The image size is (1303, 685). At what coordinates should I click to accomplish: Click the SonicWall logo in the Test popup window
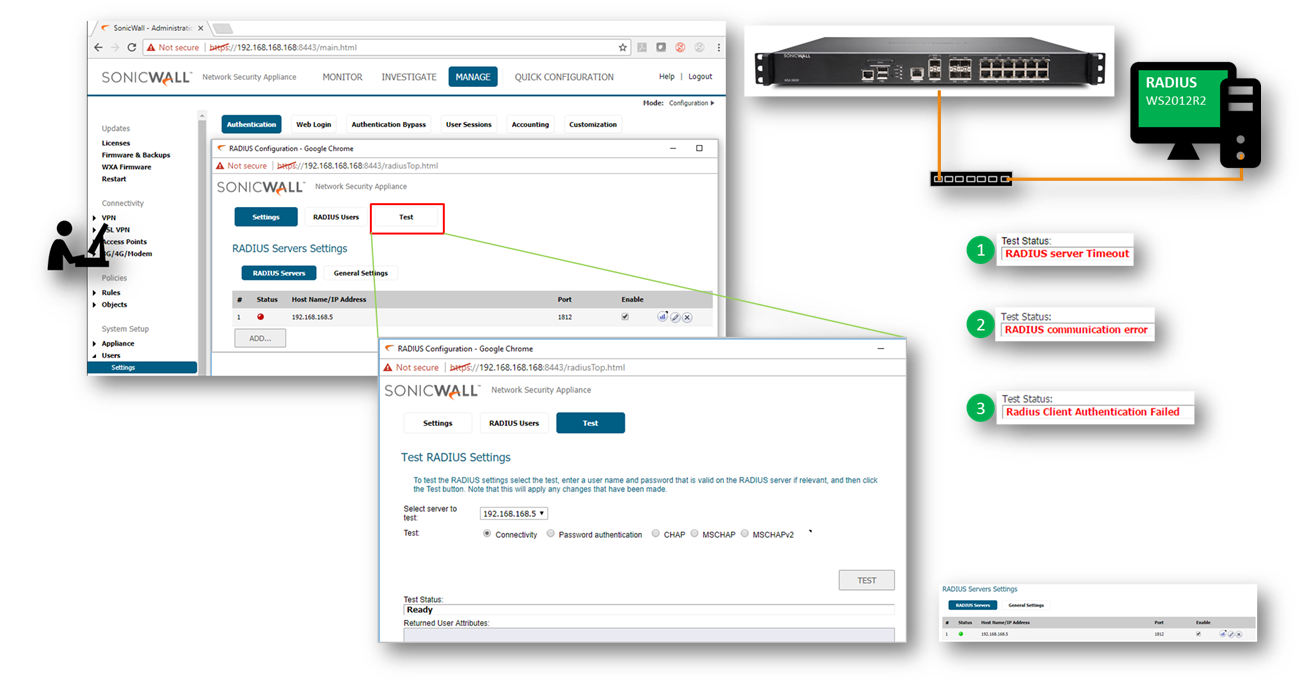[432, 390]
